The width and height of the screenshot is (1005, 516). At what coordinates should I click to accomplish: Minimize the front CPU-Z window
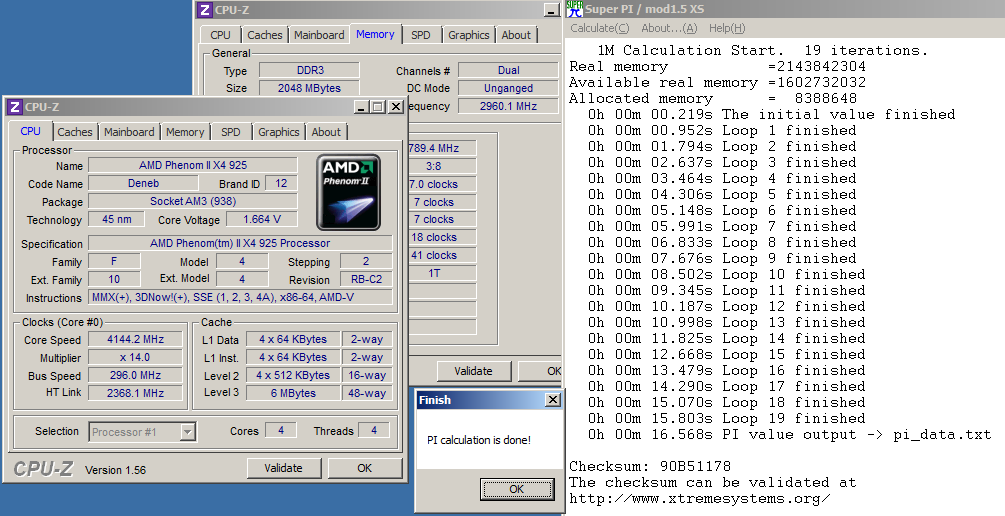[x=361, y=106]
